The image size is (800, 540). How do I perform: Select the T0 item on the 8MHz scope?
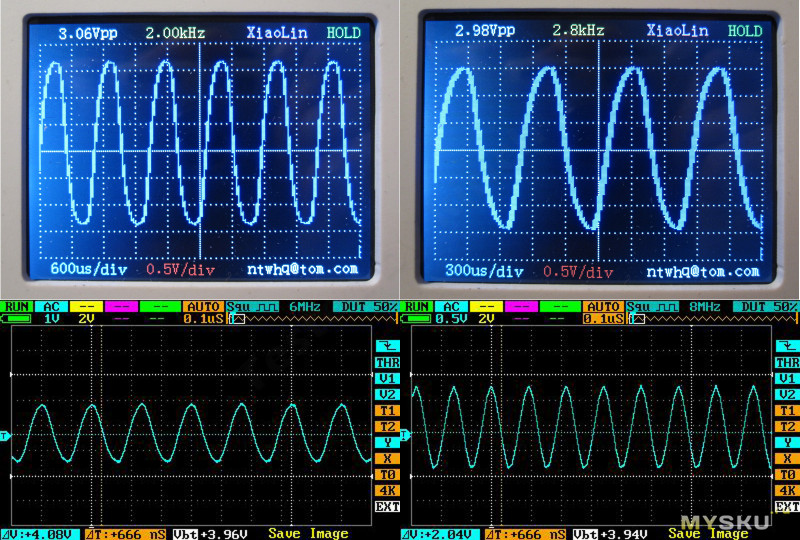pos(787,474)
